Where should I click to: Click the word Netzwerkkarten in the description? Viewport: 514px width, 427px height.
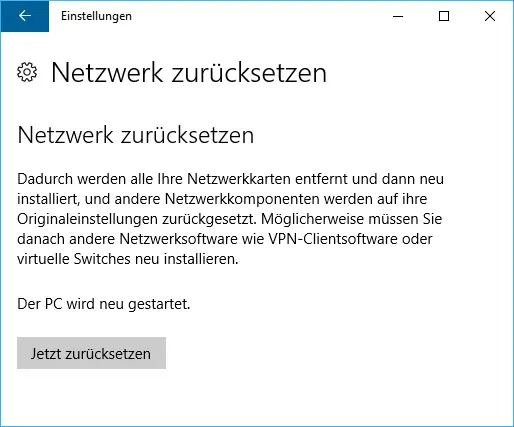(239, 179)
